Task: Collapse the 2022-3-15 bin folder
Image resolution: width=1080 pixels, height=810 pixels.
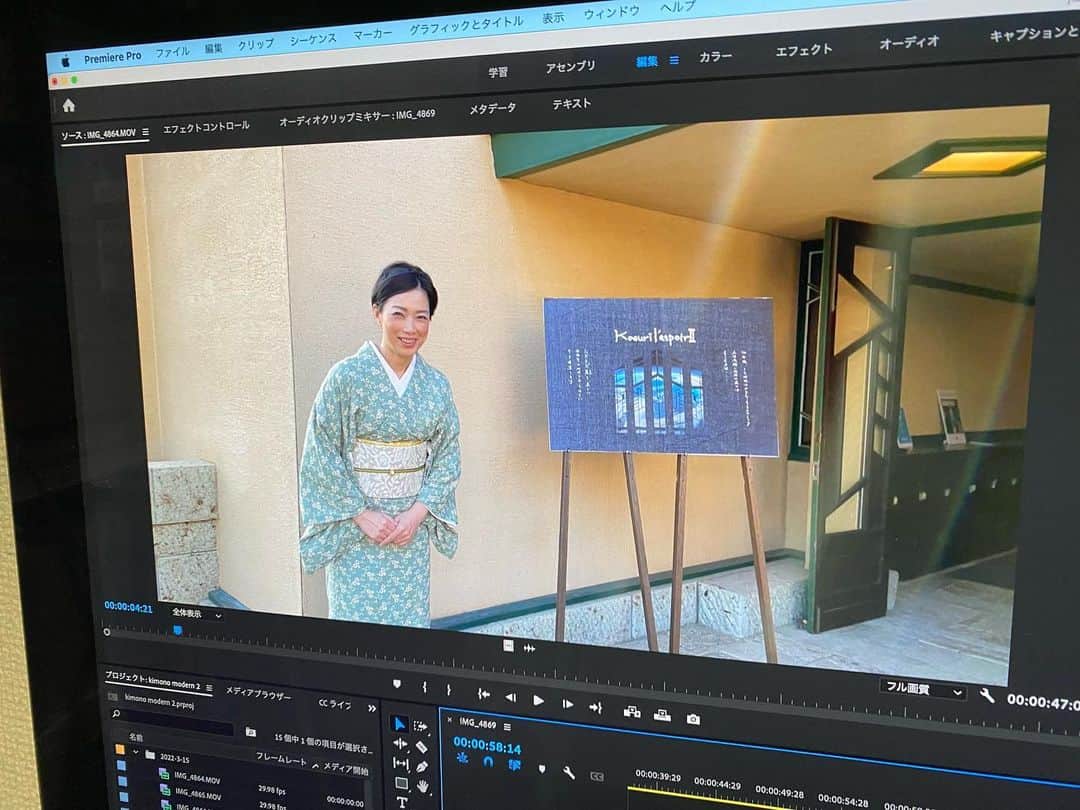Action: click(136, 753)
